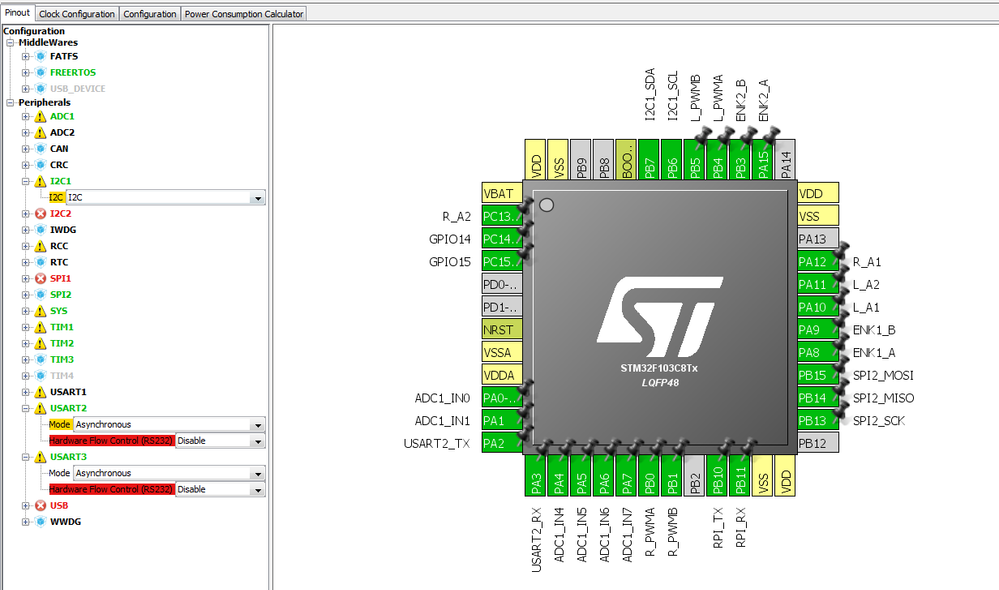Click the blue icon beside TIM3
This screenshot has height=590, width=999.
pyautogui.click(x=40, y=359)
